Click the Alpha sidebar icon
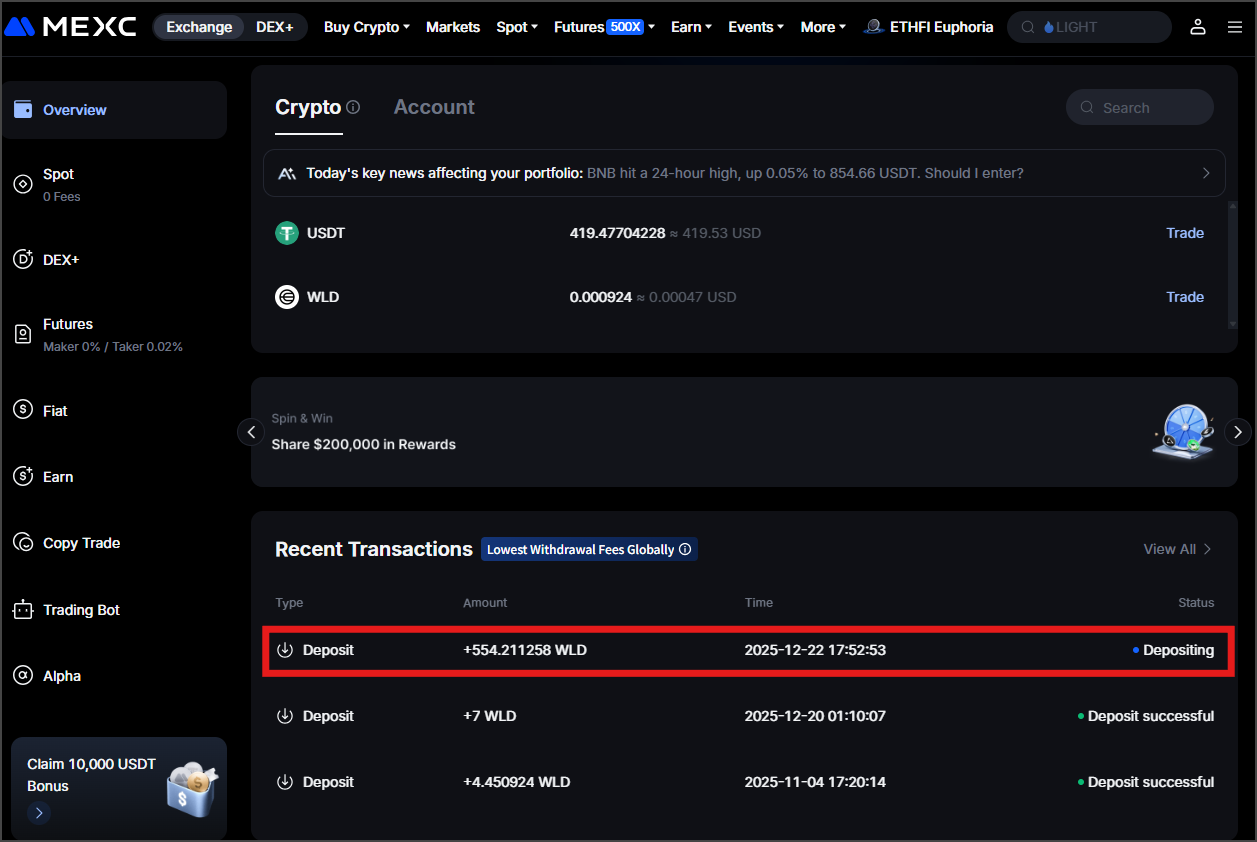This screenshot has height=842, width=1257. coord(23,676)
